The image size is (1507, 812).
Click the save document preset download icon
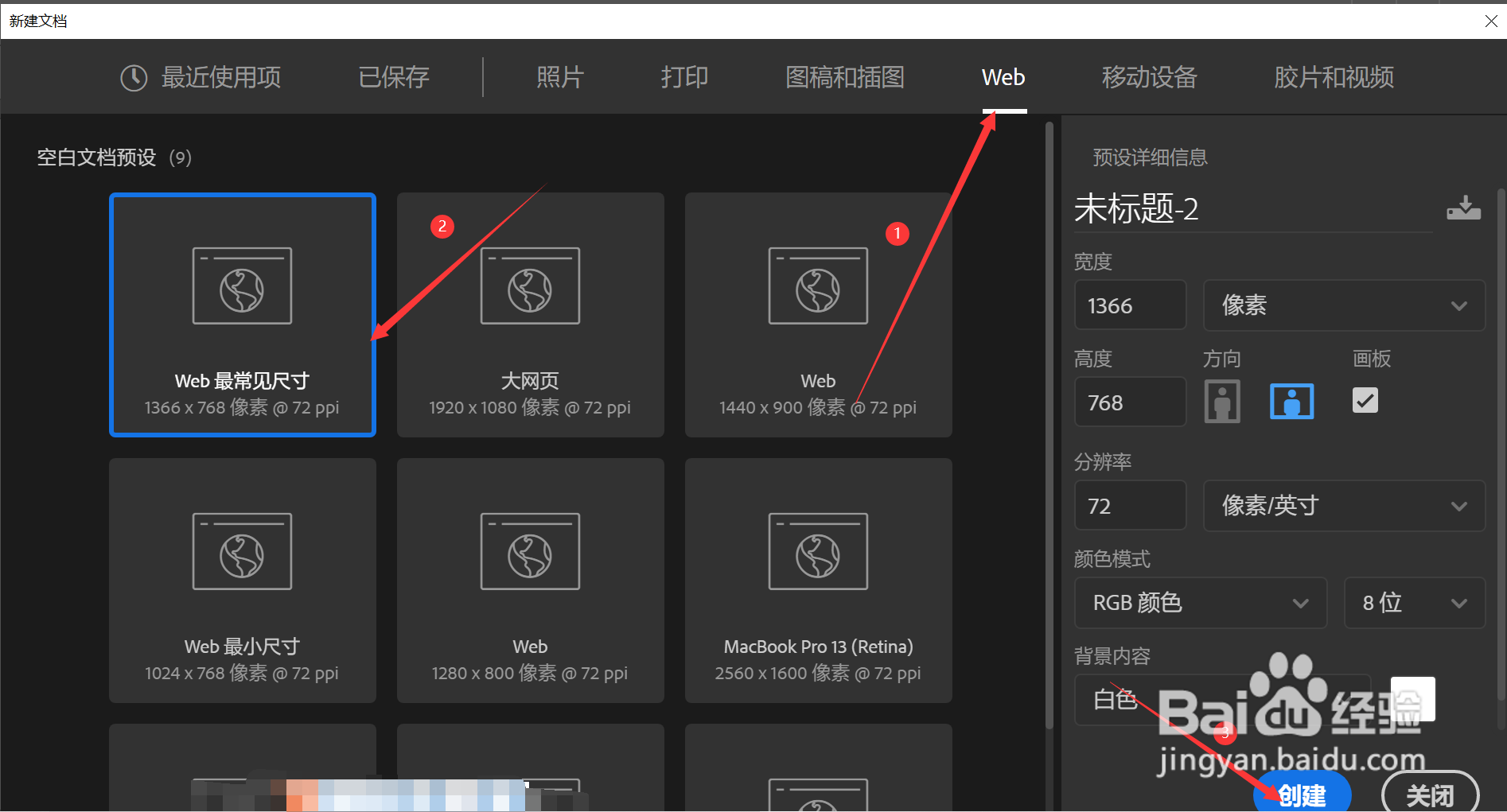(1462, 208)
